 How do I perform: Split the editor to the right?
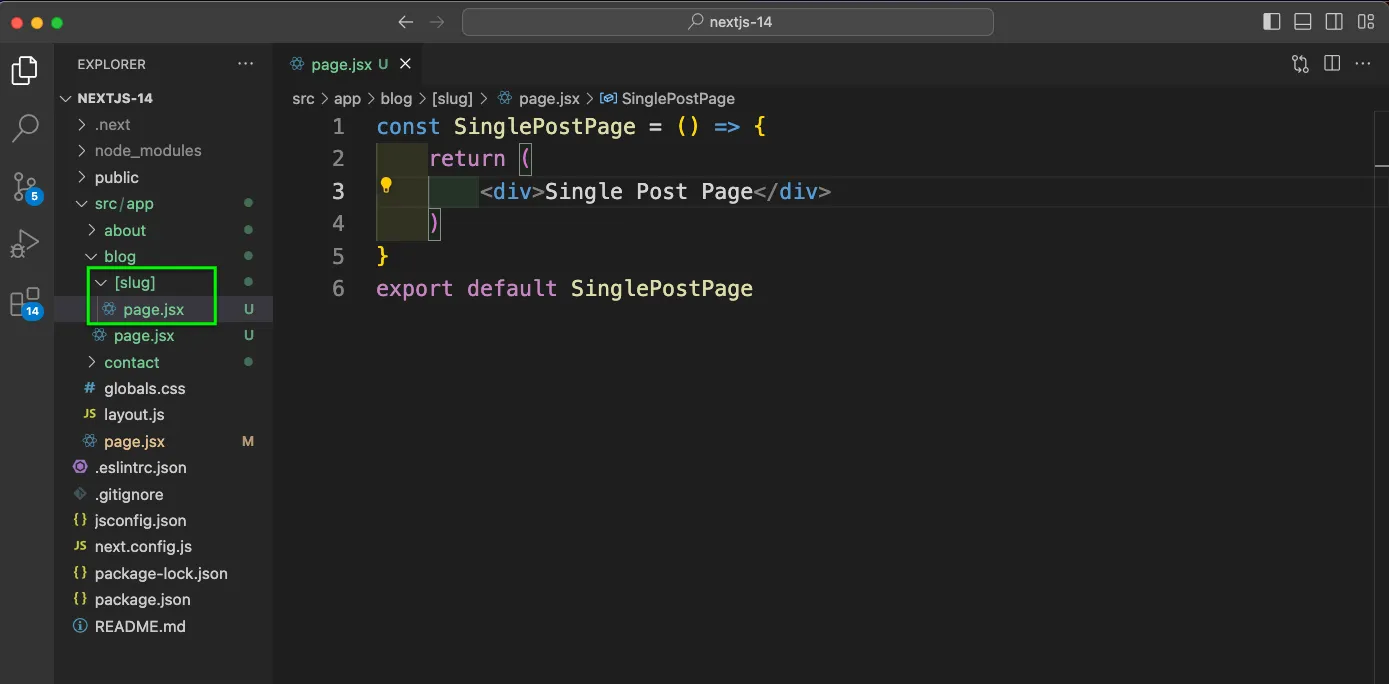tap(1332, 64)
